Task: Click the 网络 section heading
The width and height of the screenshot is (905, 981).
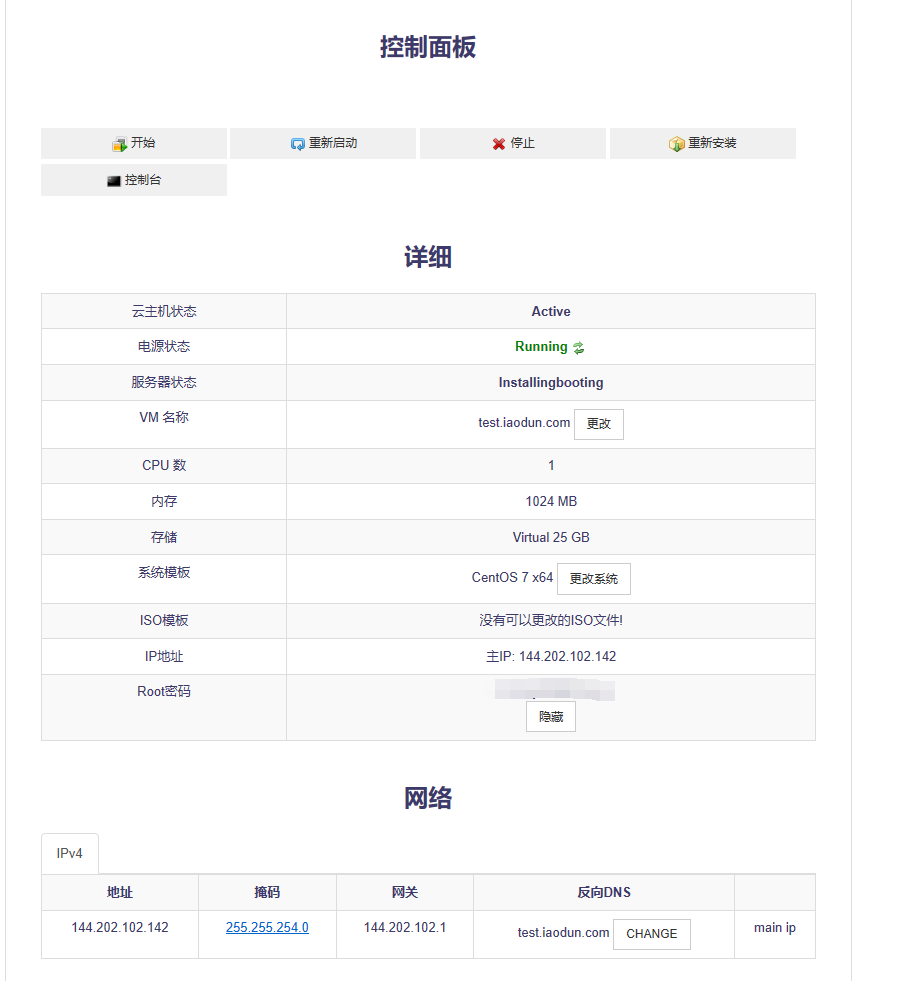Action: coord(428,798)
